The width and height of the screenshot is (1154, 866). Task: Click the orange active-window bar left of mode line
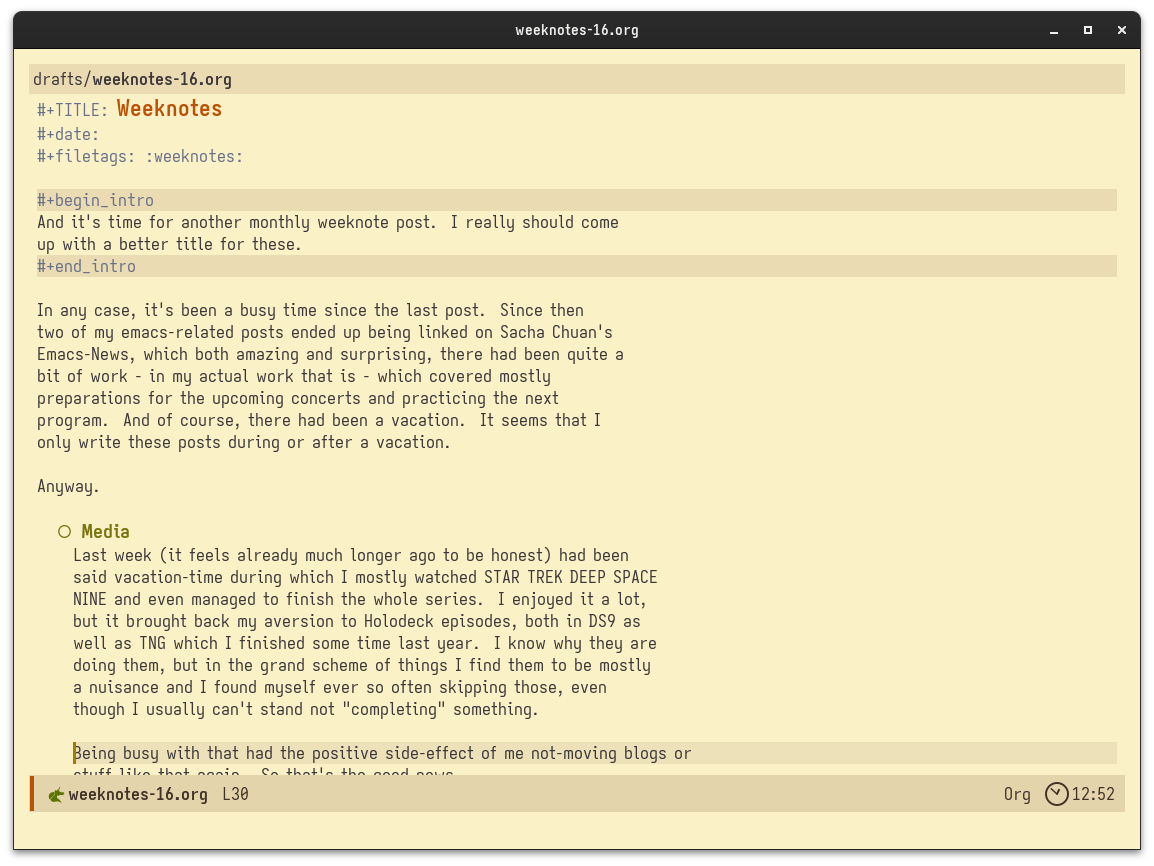(x=31, y=794)
